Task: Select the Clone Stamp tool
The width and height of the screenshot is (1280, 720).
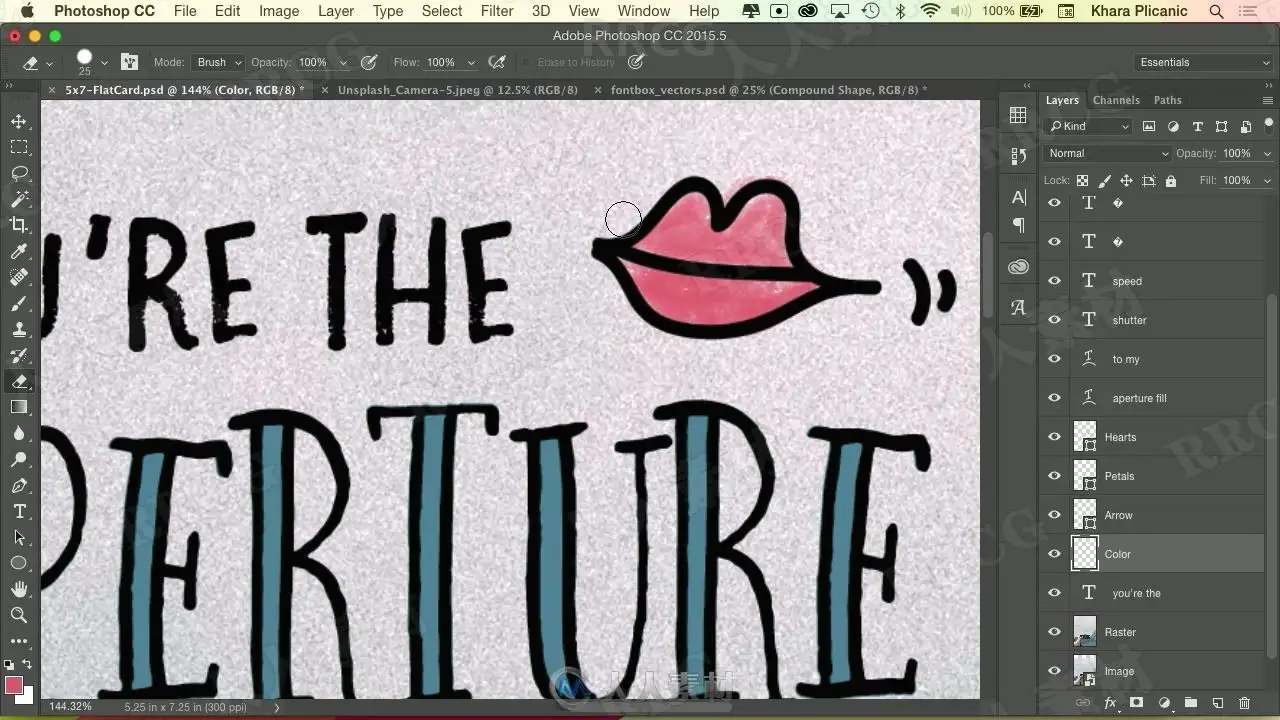Action: pyautogui.click(x=19, y=329)
